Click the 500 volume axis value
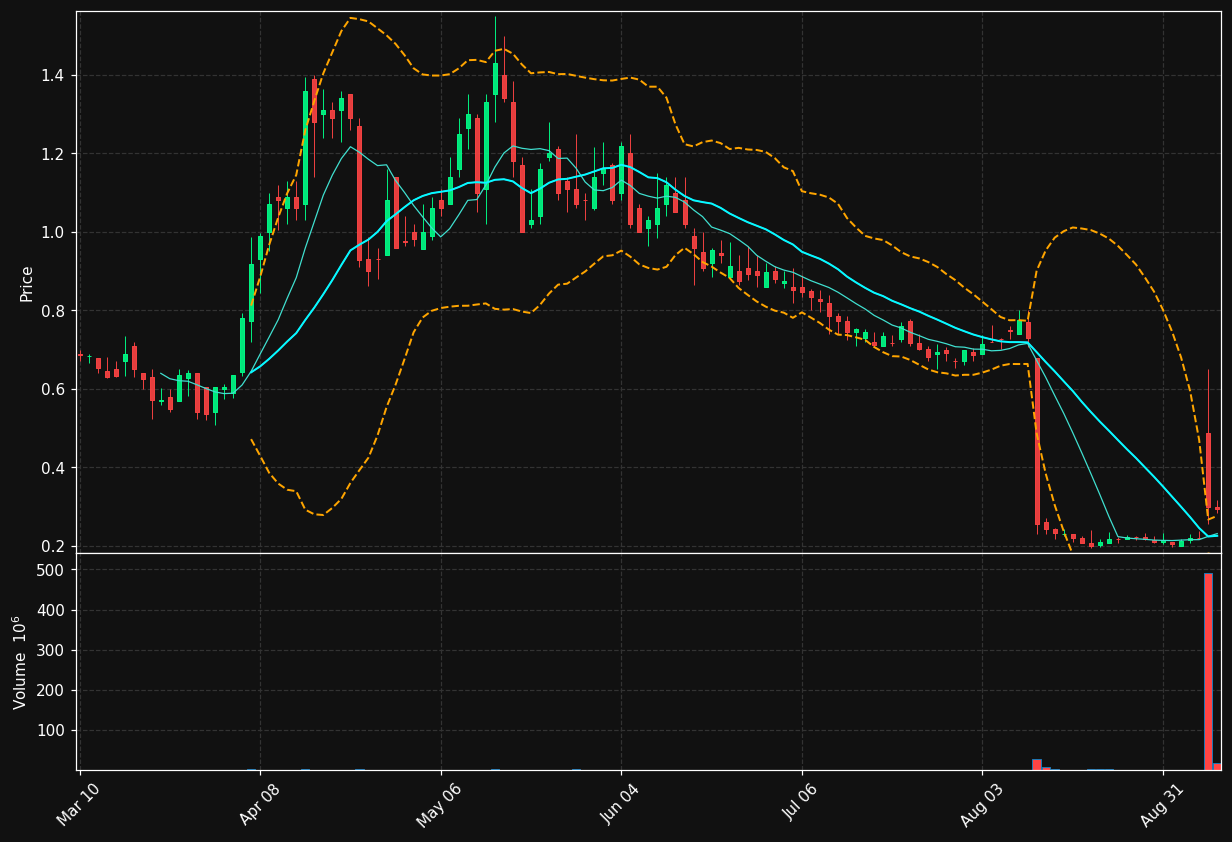Viewport: 1232px width, 842px height. pyautogui.click(x=51, y=570)
